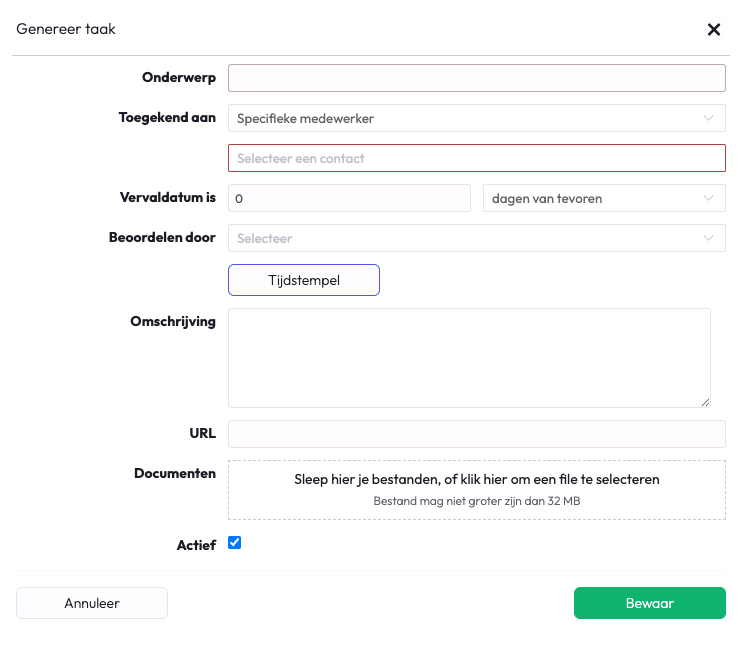The height and width of the screenshot is (646, 742).
Task: Click the Onderwerp text field
Action: coord(476,78)
